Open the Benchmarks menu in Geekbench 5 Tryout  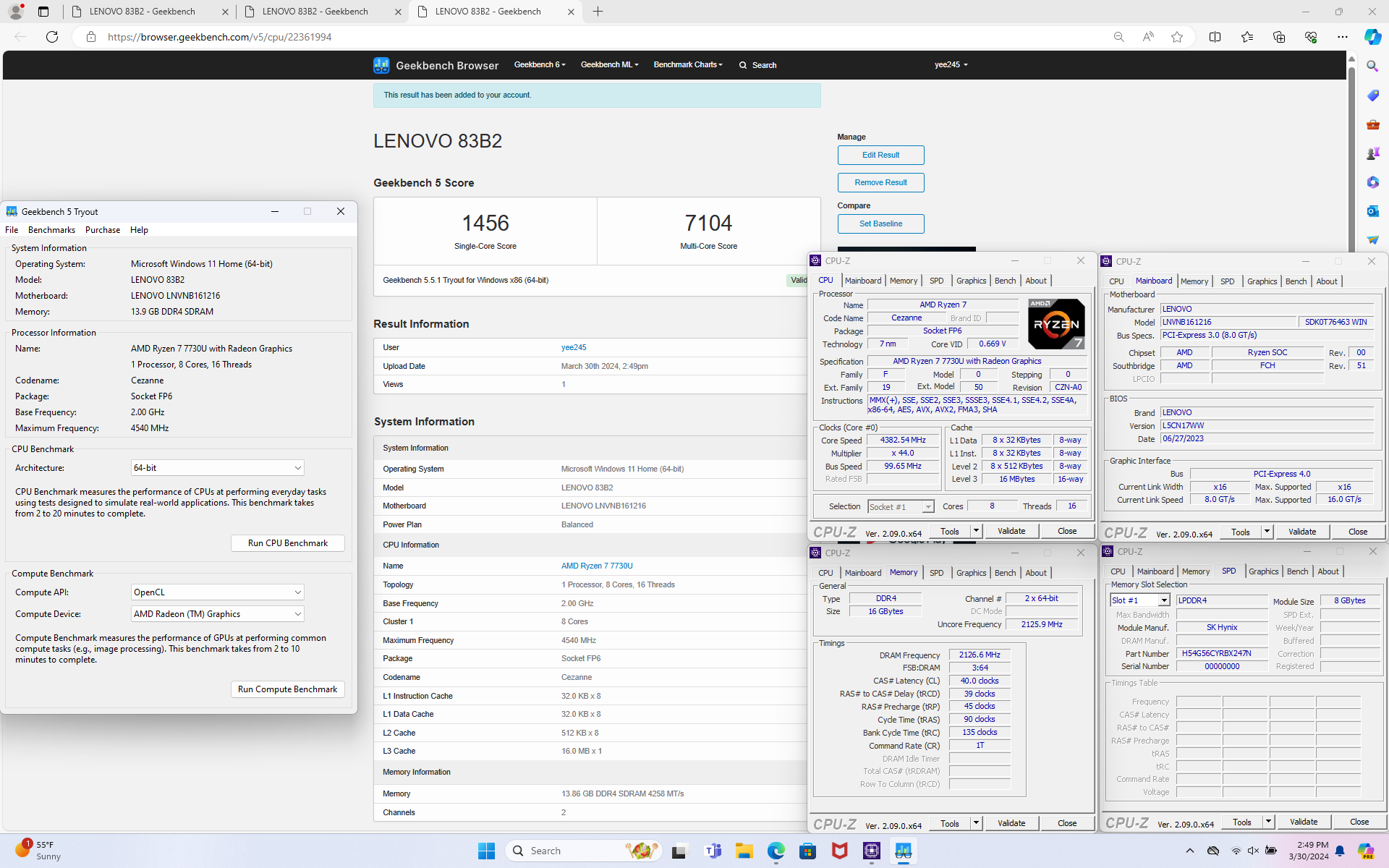[51, 230]
